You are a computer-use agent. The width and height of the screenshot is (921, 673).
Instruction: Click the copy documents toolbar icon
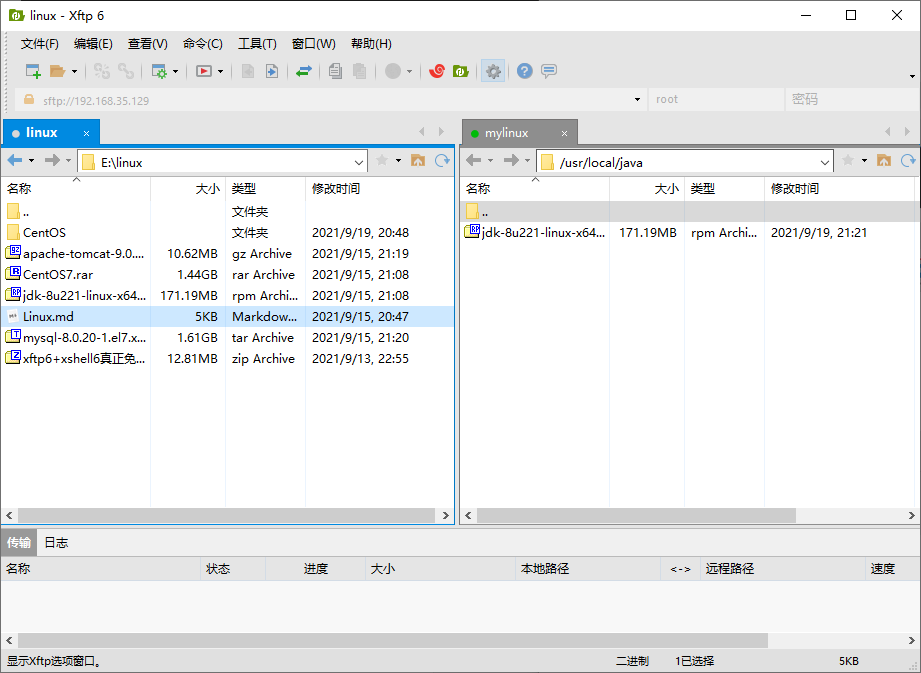click(x=335, y=71)
